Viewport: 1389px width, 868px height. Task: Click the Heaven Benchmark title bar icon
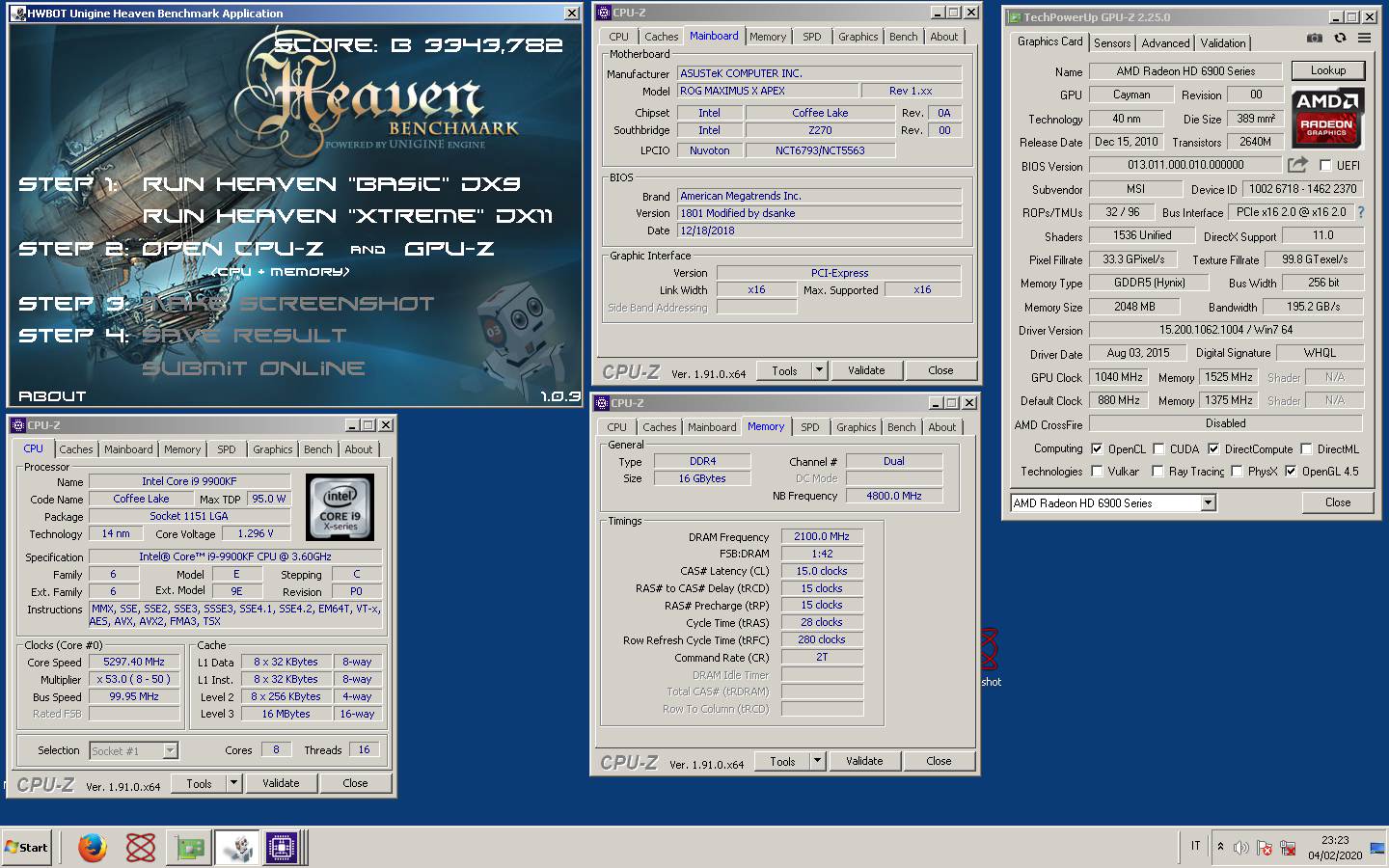pos(18,14)
